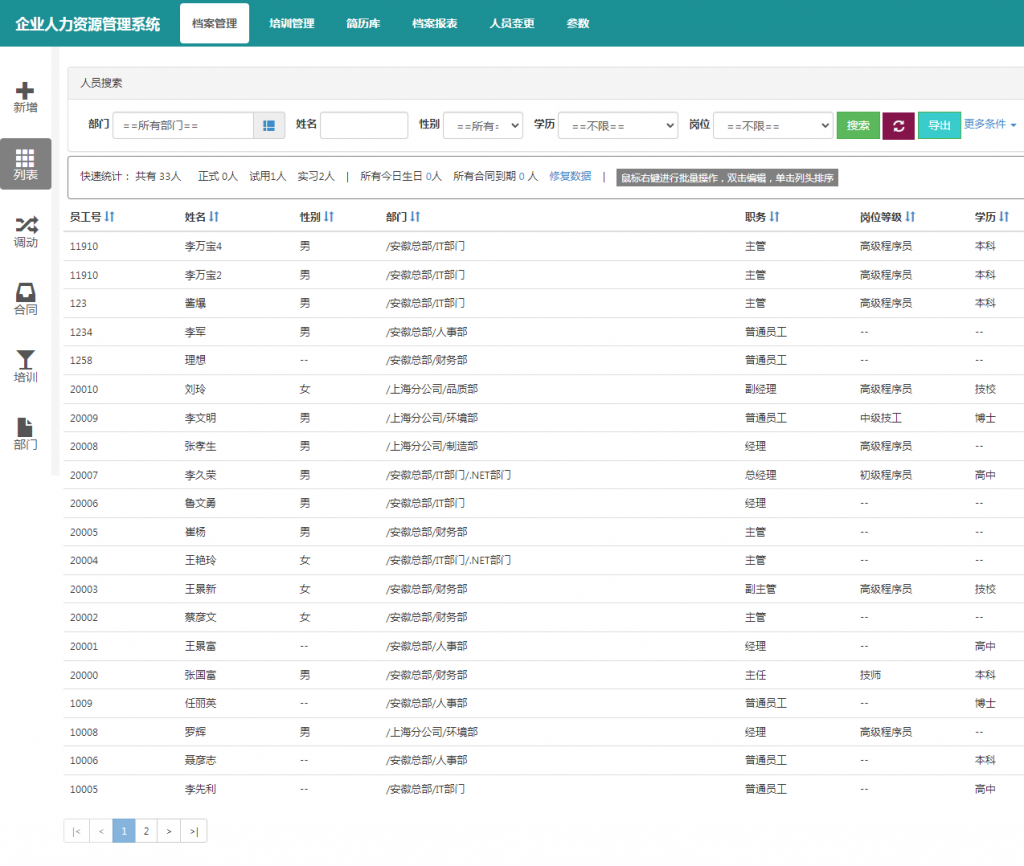Image resolution: width=1024 pixels, height=866 pixels.
Task: Click name 李万宝4 in table
Action: point(203,246)
